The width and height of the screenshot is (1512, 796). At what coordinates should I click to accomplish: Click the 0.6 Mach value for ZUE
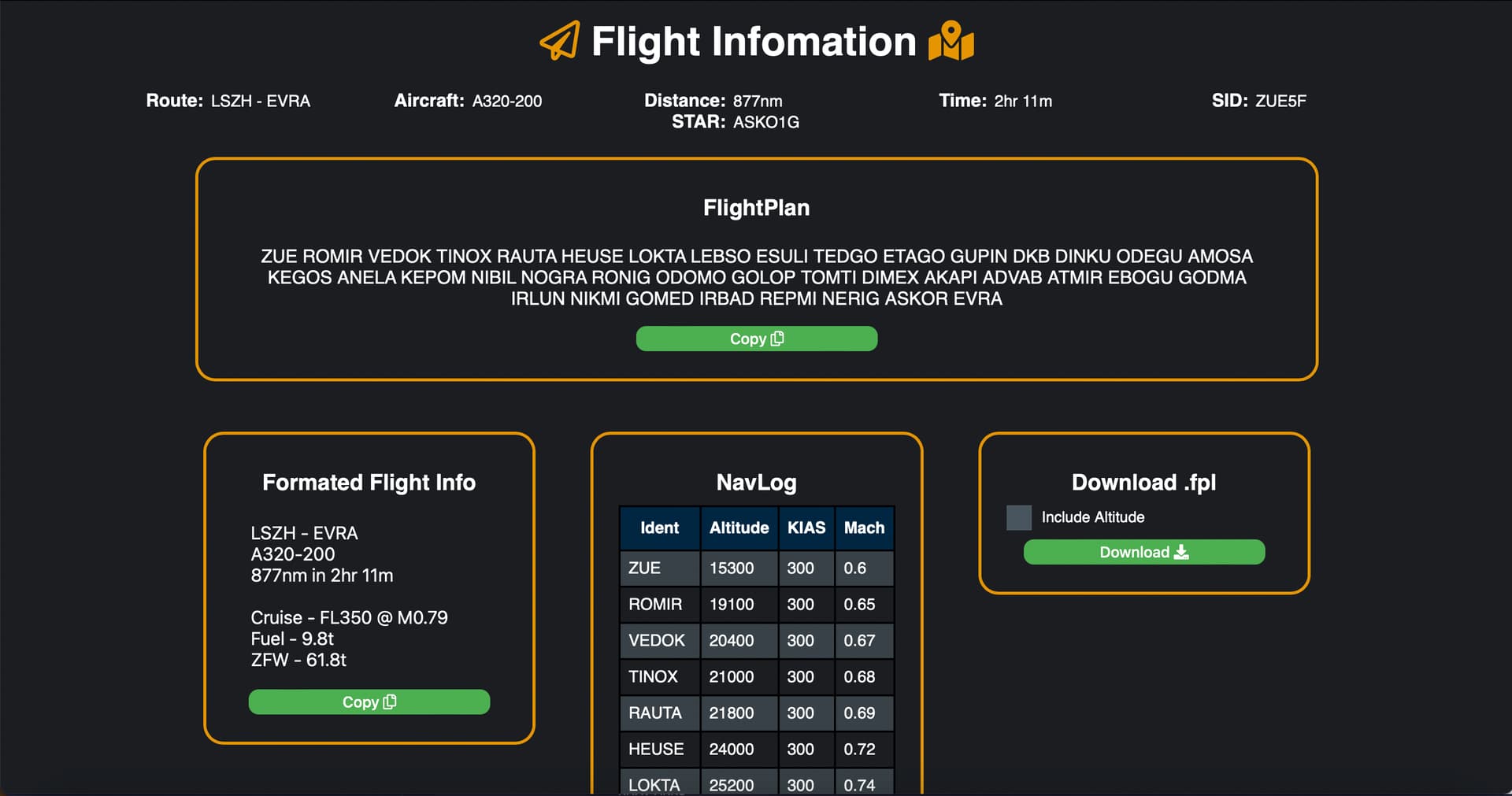855,568
